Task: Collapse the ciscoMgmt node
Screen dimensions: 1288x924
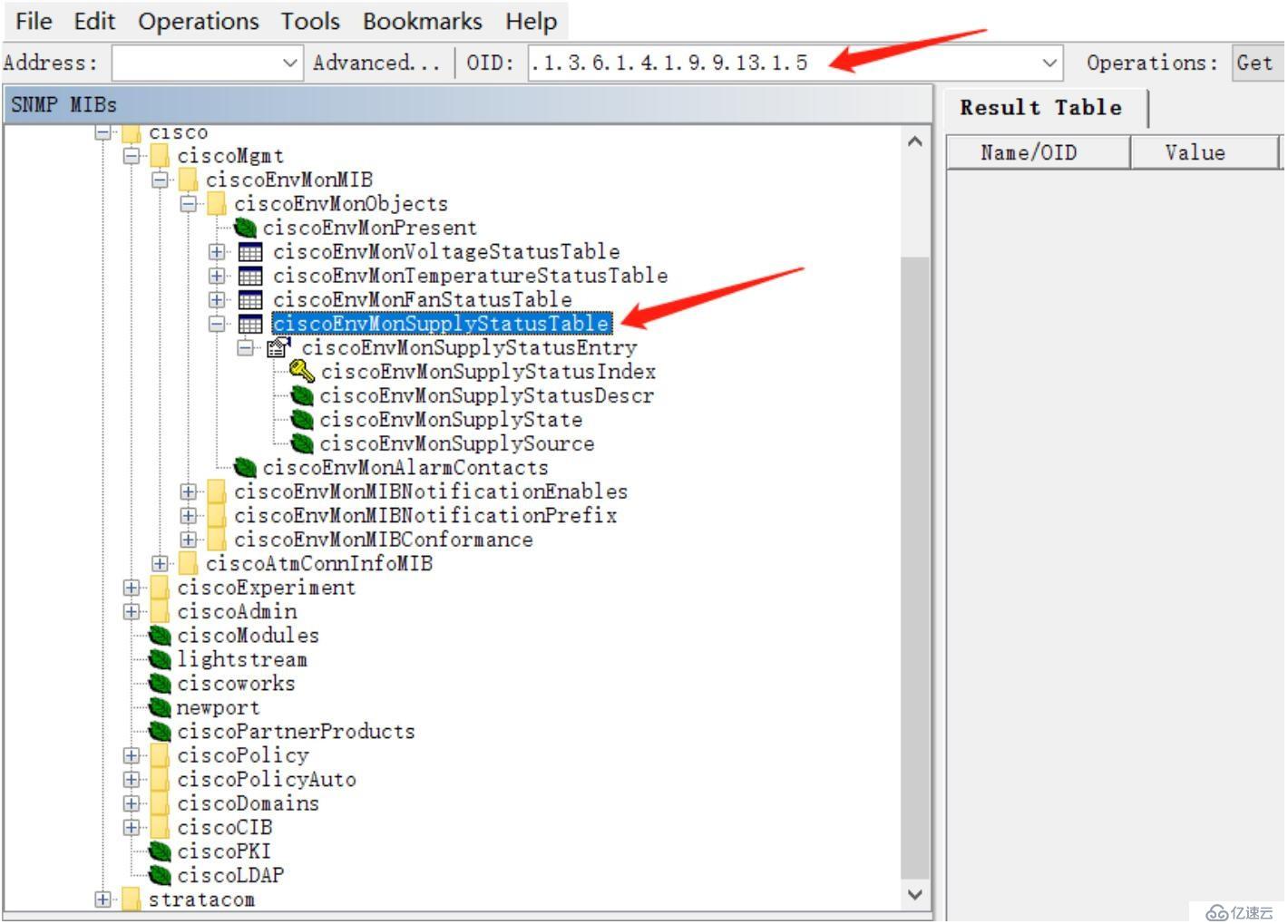Action: click(132, 156)
